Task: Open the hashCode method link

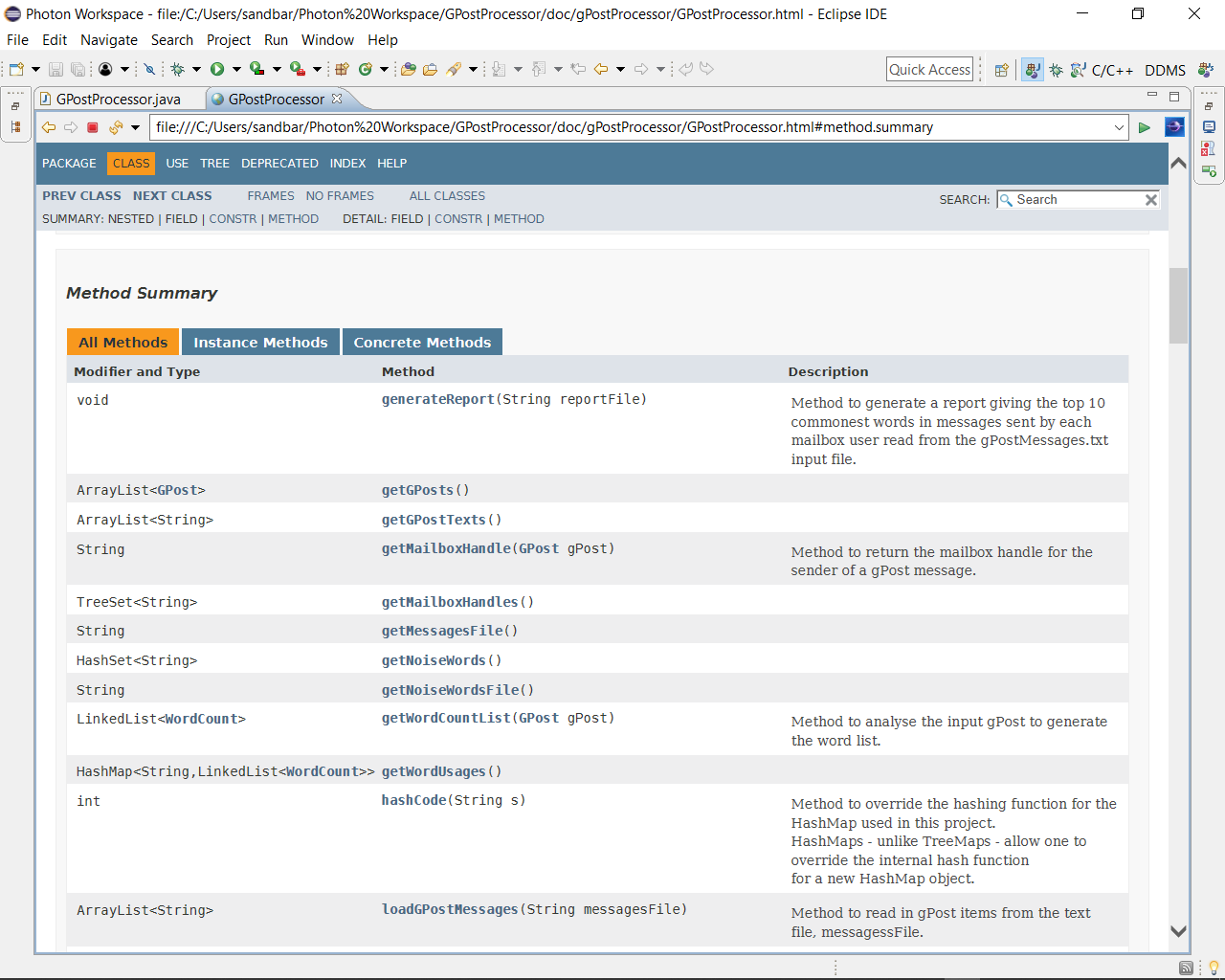Action: tap(413, 800)
